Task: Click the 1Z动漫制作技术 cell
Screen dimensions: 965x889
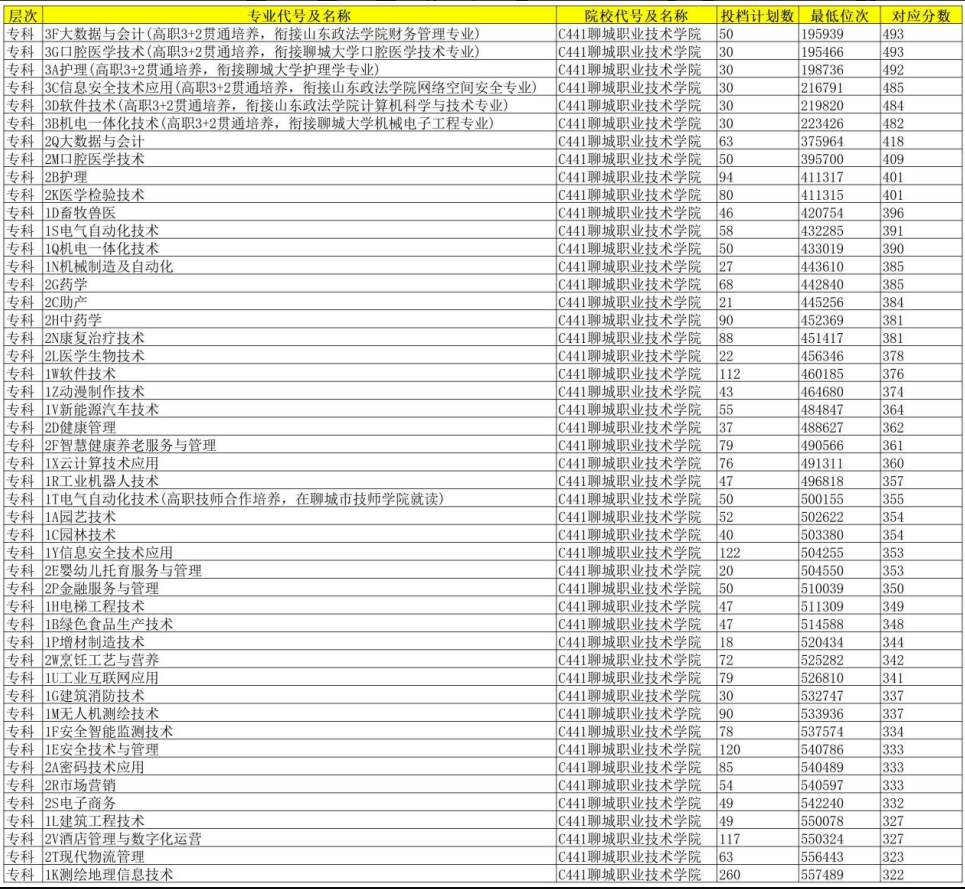Action: (299, 391)
